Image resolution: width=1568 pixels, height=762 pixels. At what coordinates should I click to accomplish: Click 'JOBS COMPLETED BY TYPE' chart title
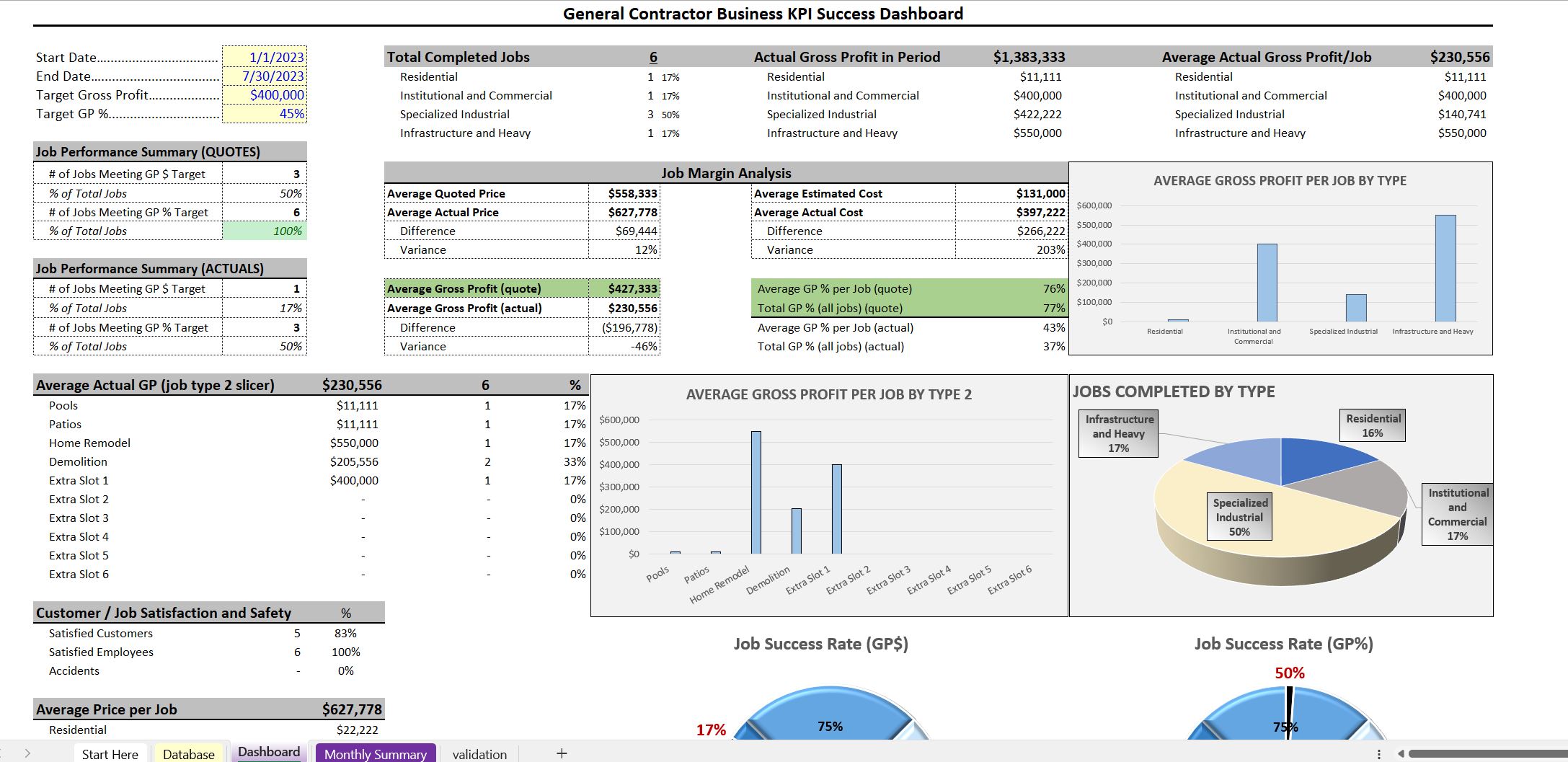coord(1174,391)
